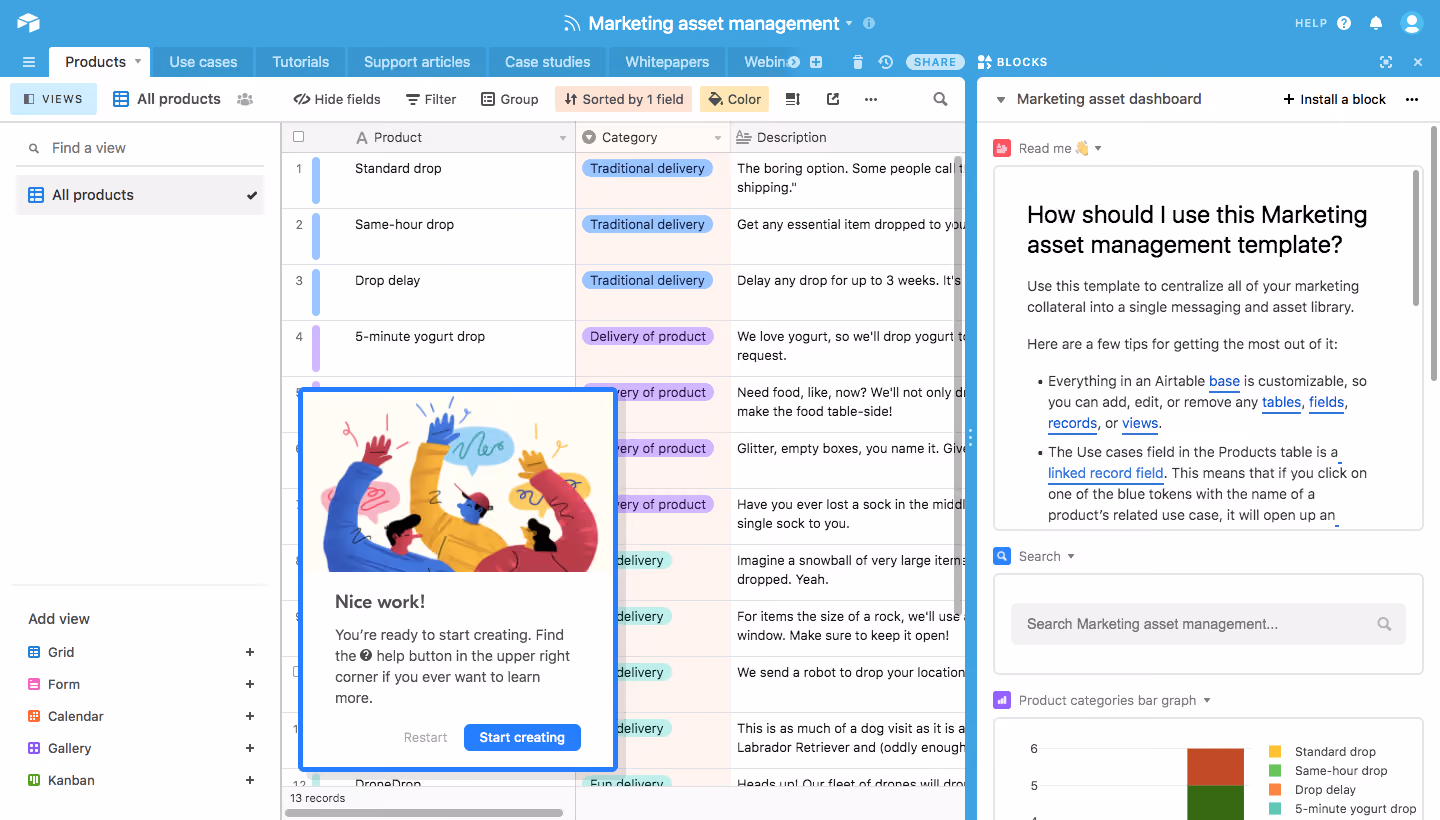Open the trash icon in the tab bar
Image resolution: width=1440 pixels, height=820 pixels.
pos(857,62)
